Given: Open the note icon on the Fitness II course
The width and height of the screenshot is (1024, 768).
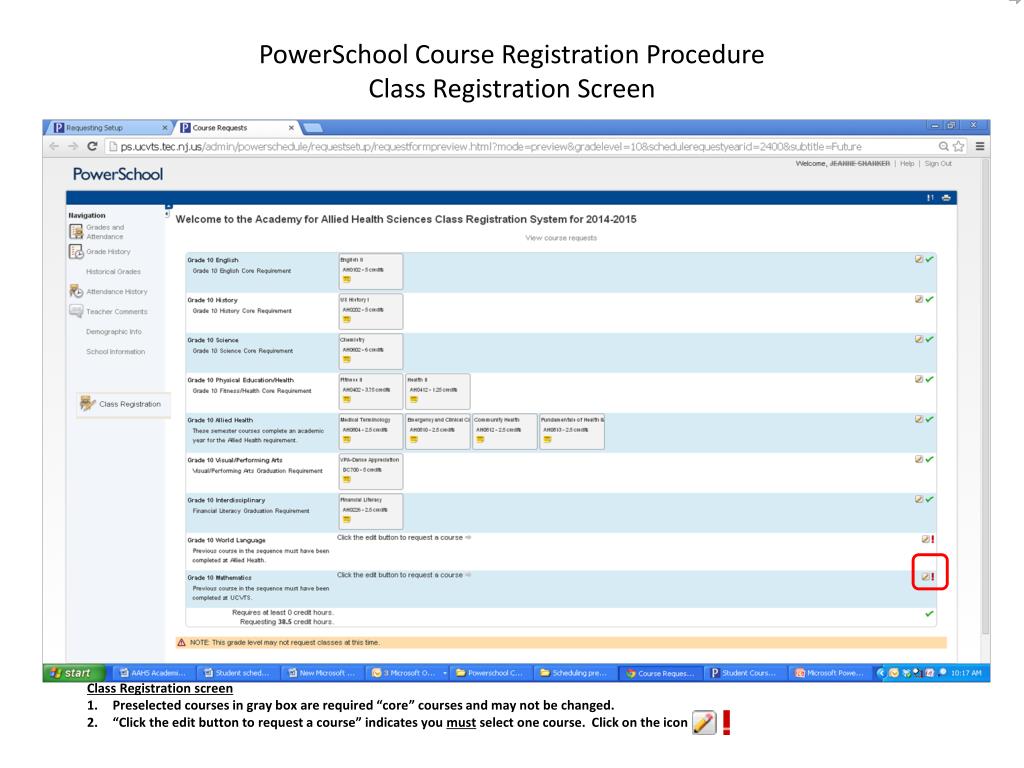Looking at the screenshot, I should 347,399.
